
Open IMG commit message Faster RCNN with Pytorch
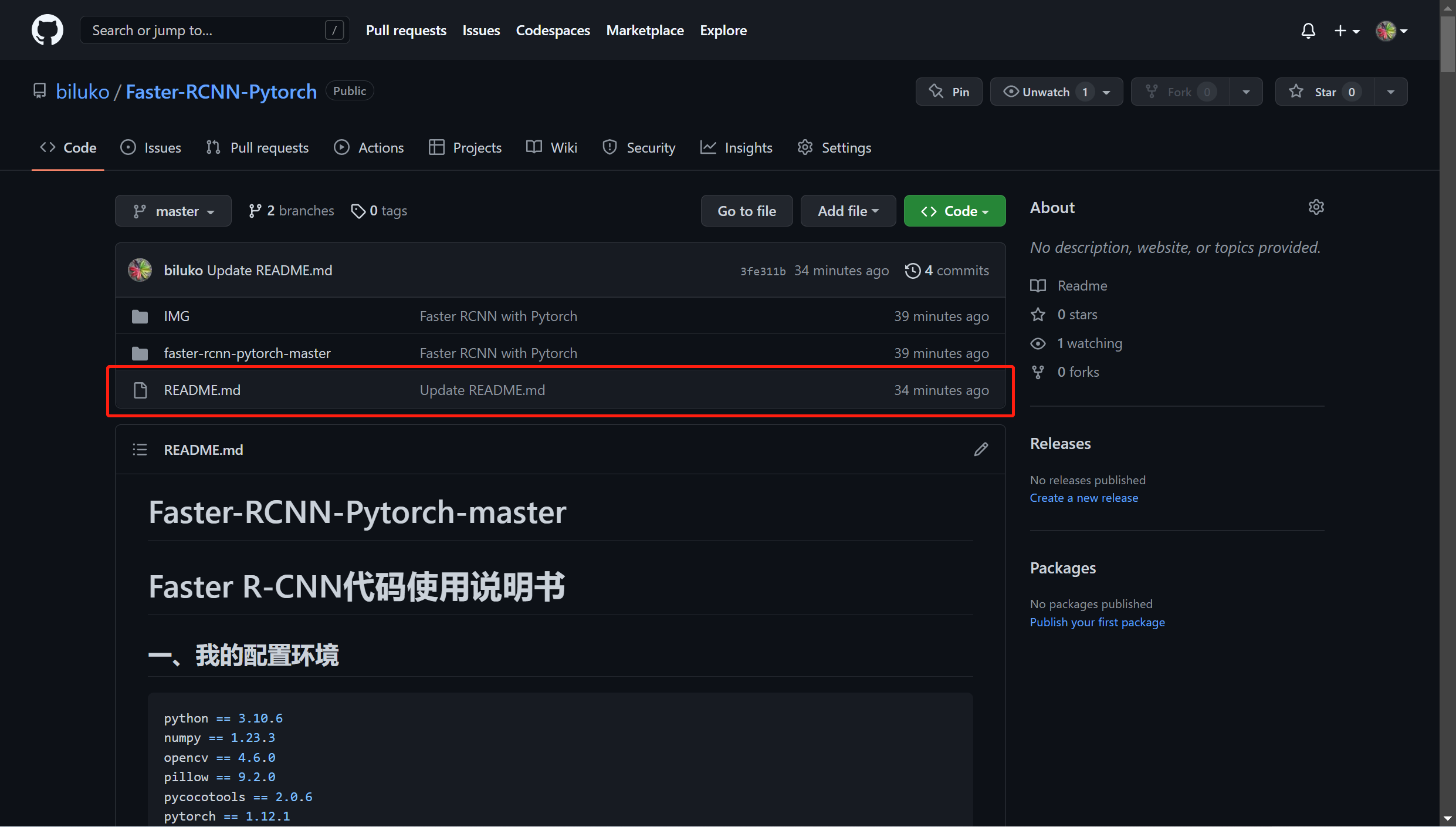(x=498, y=316)
